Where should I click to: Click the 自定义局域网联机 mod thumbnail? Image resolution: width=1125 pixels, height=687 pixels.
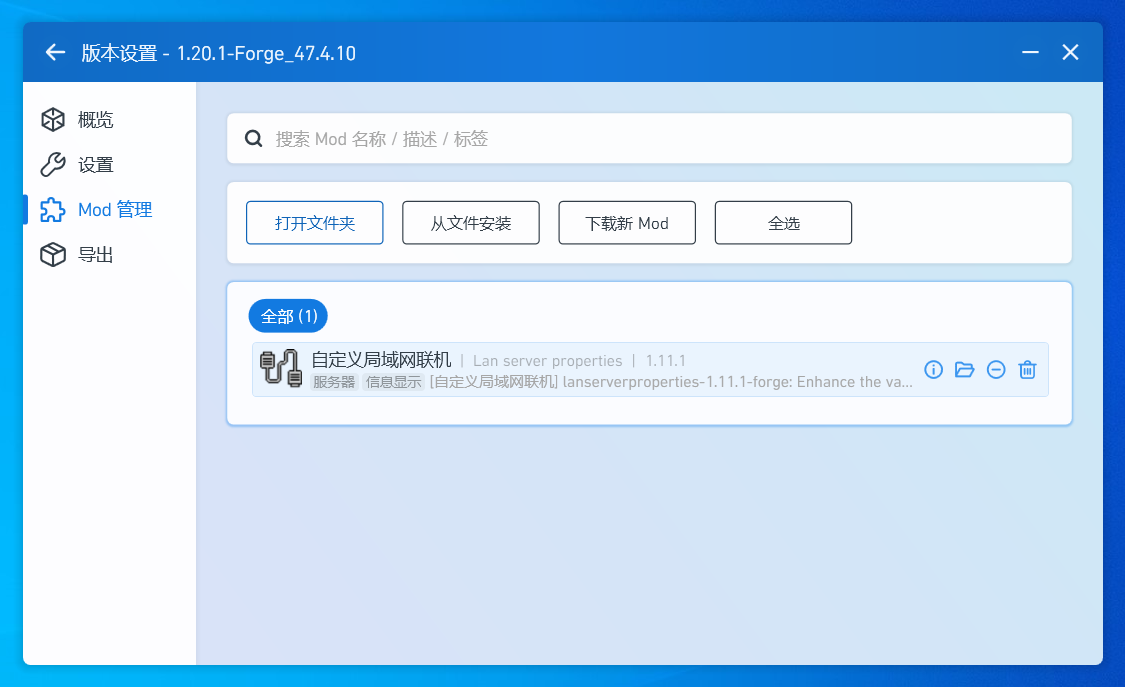pos(280,369)
